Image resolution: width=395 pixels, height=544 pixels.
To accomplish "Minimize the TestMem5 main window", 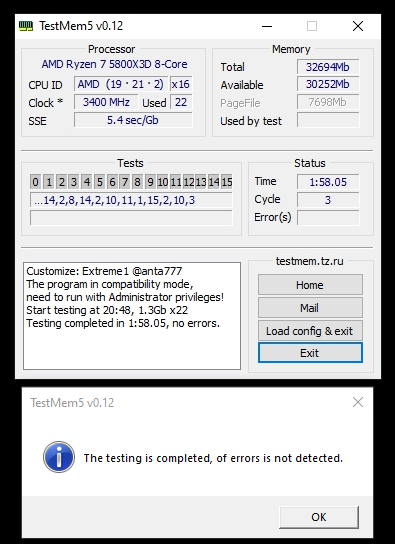I will click(x=267, y=26).
